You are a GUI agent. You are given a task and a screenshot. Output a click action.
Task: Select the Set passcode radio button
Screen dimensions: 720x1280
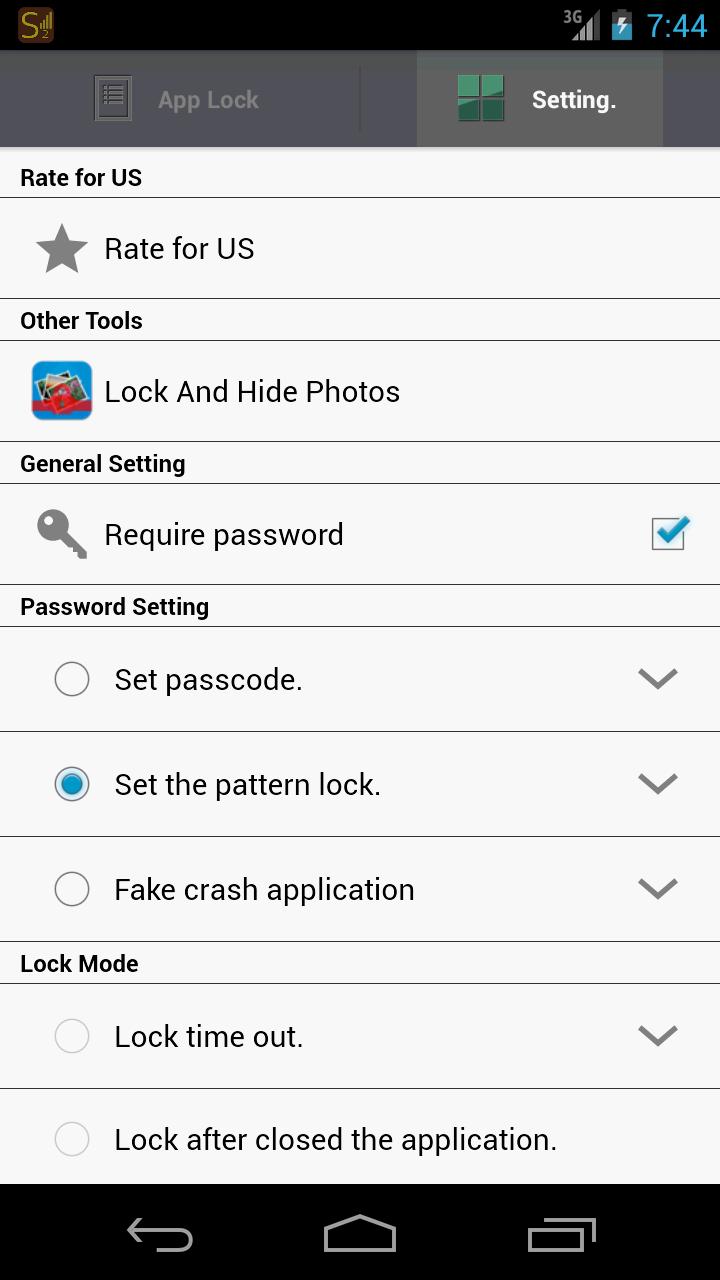72,679
